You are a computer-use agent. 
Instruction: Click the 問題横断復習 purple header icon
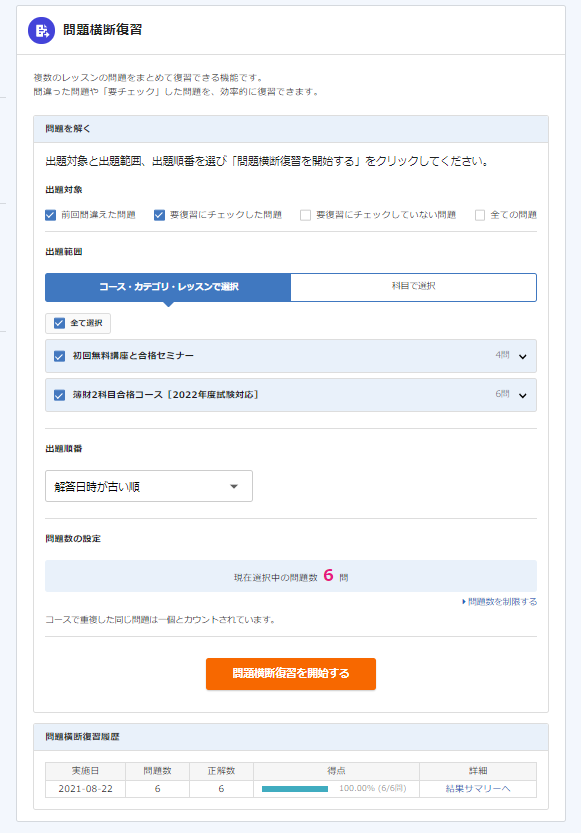tap(41, 30)
